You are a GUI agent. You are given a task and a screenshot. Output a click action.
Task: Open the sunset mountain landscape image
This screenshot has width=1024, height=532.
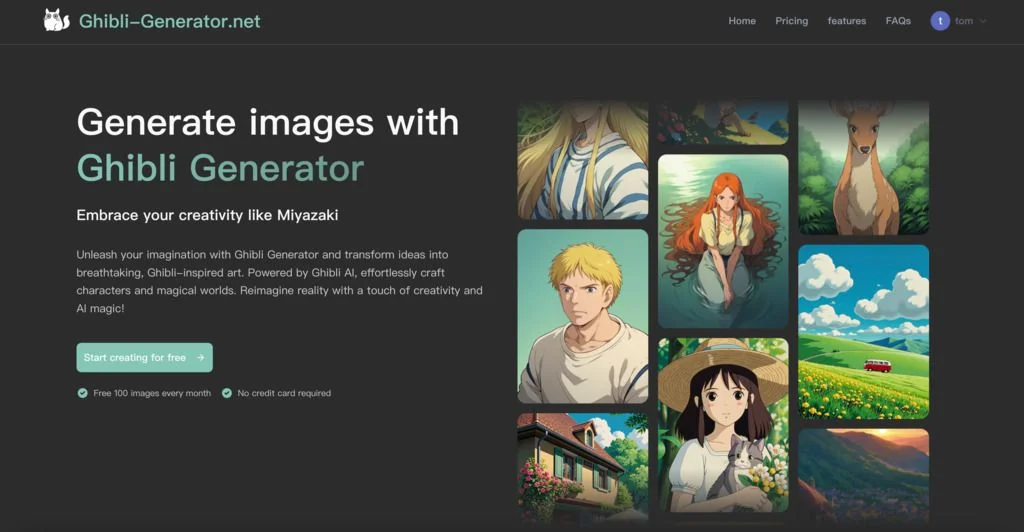(863, 476)
